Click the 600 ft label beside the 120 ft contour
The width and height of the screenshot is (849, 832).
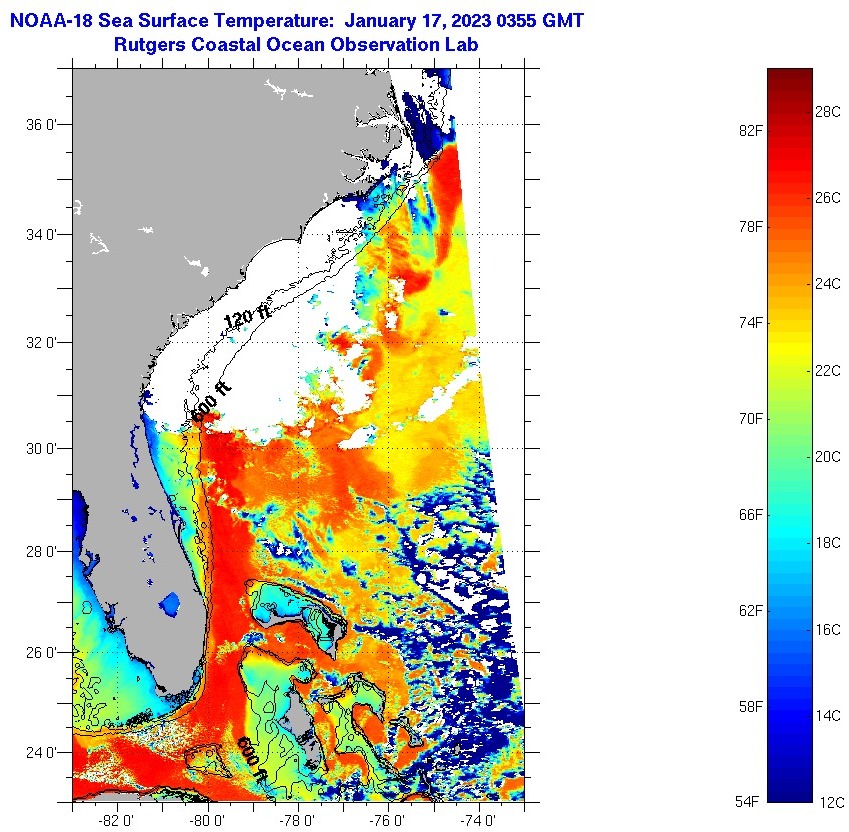pos(212,402)
